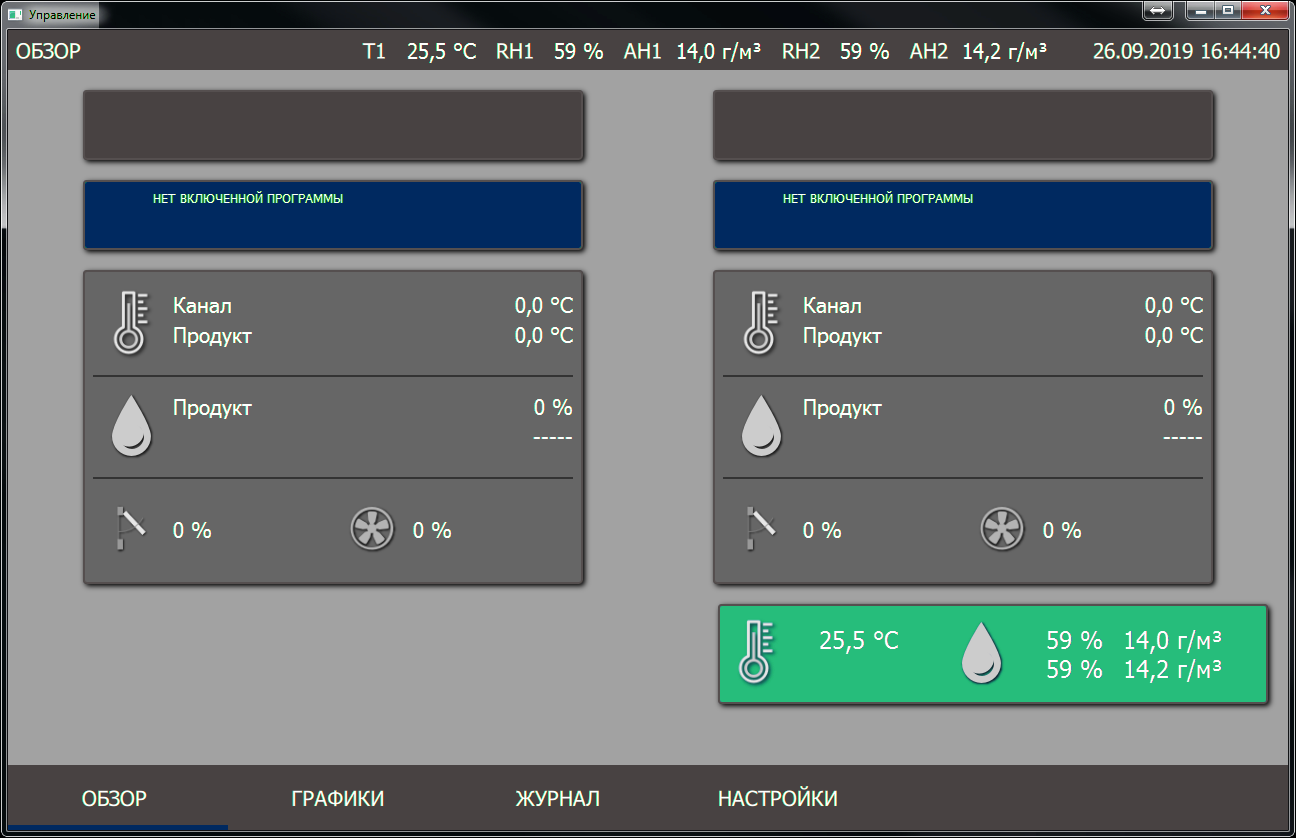Open the НАСТРОЙКИ tab
Screen dimensions: 1296x838
(x=778, y=799)
